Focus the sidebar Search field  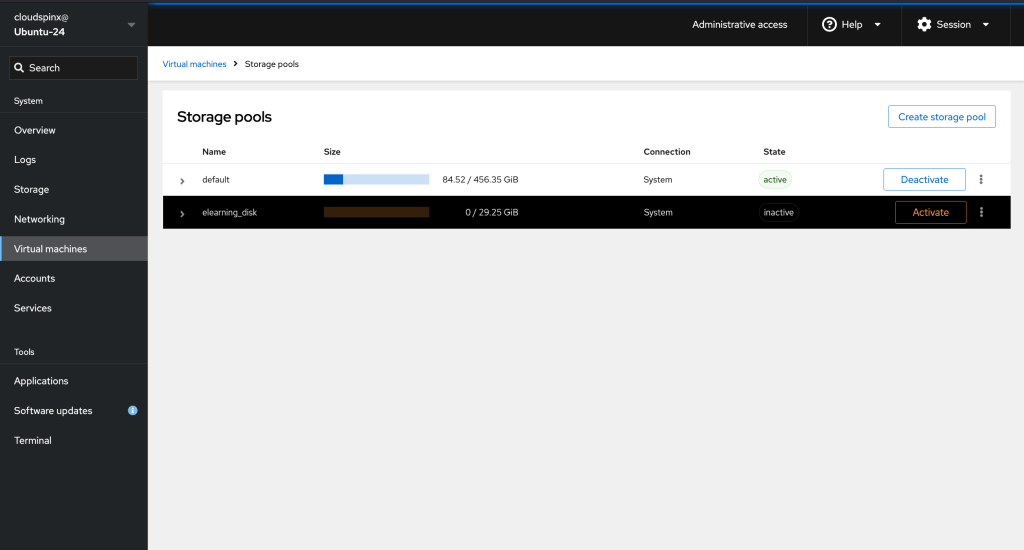(73, 68)
